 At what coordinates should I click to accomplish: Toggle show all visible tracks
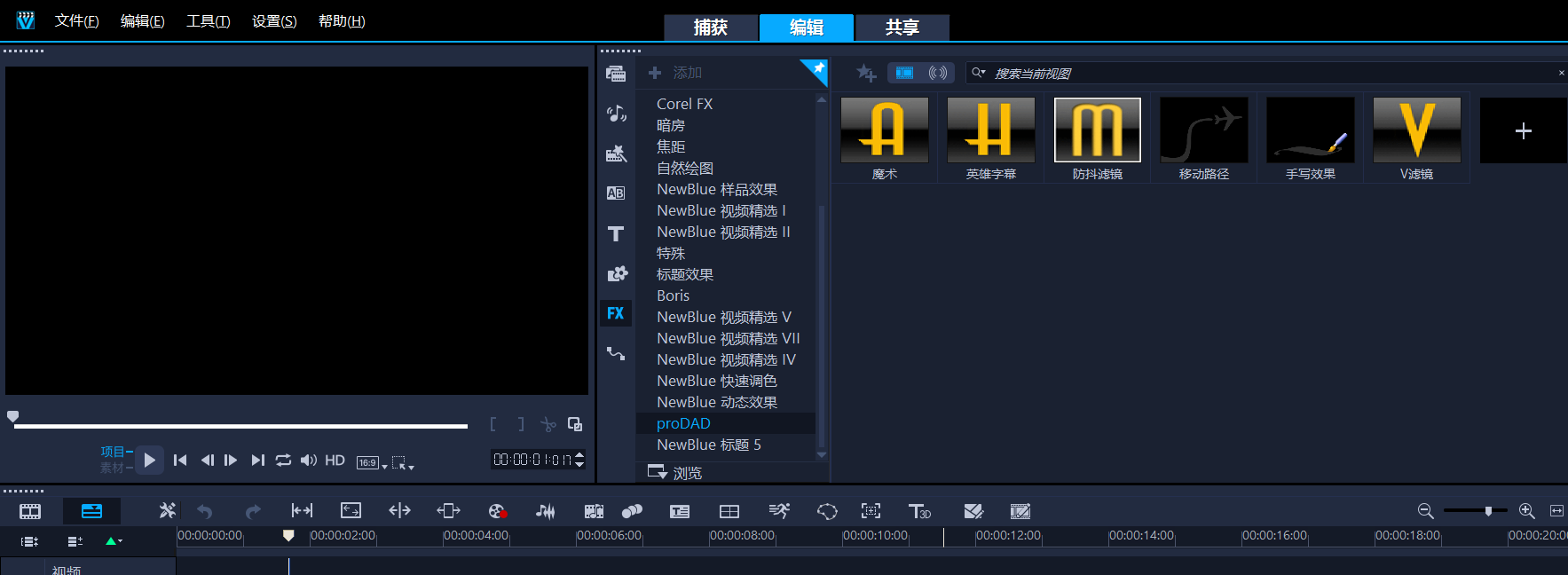[x=30, y=541]
